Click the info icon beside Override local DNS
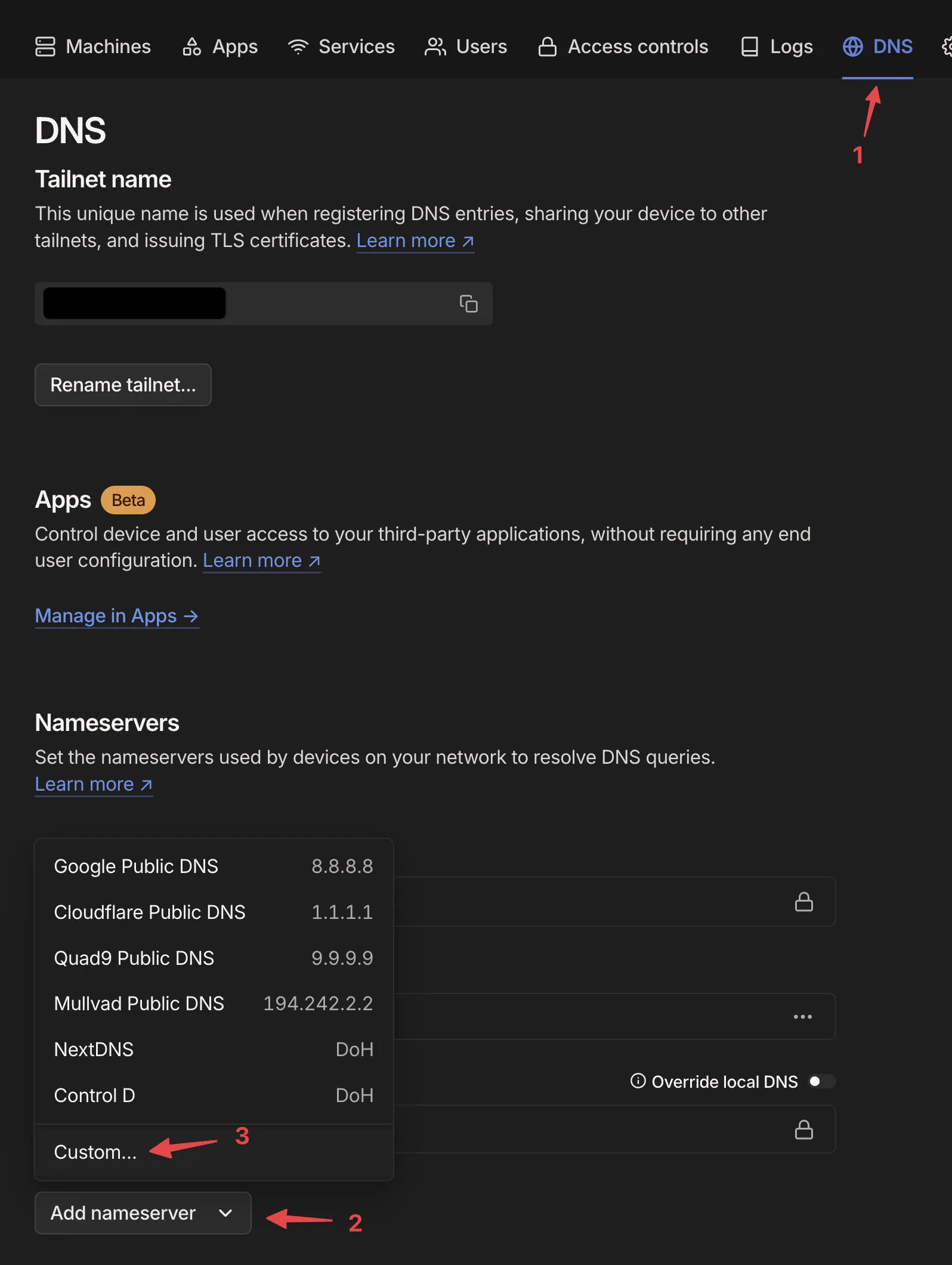Viewport: 952px width, 1265px height. [x=638, y=1081]
